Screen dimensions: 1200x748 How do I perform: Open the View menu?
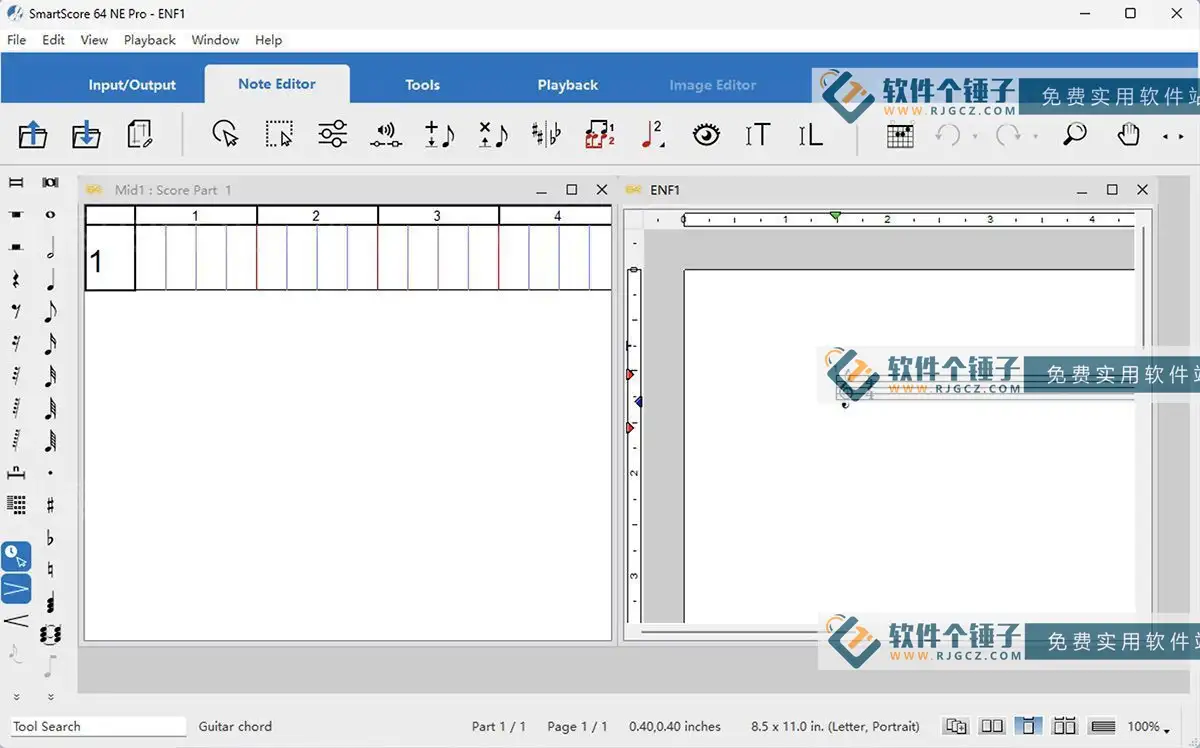click(x=94, y=40)
